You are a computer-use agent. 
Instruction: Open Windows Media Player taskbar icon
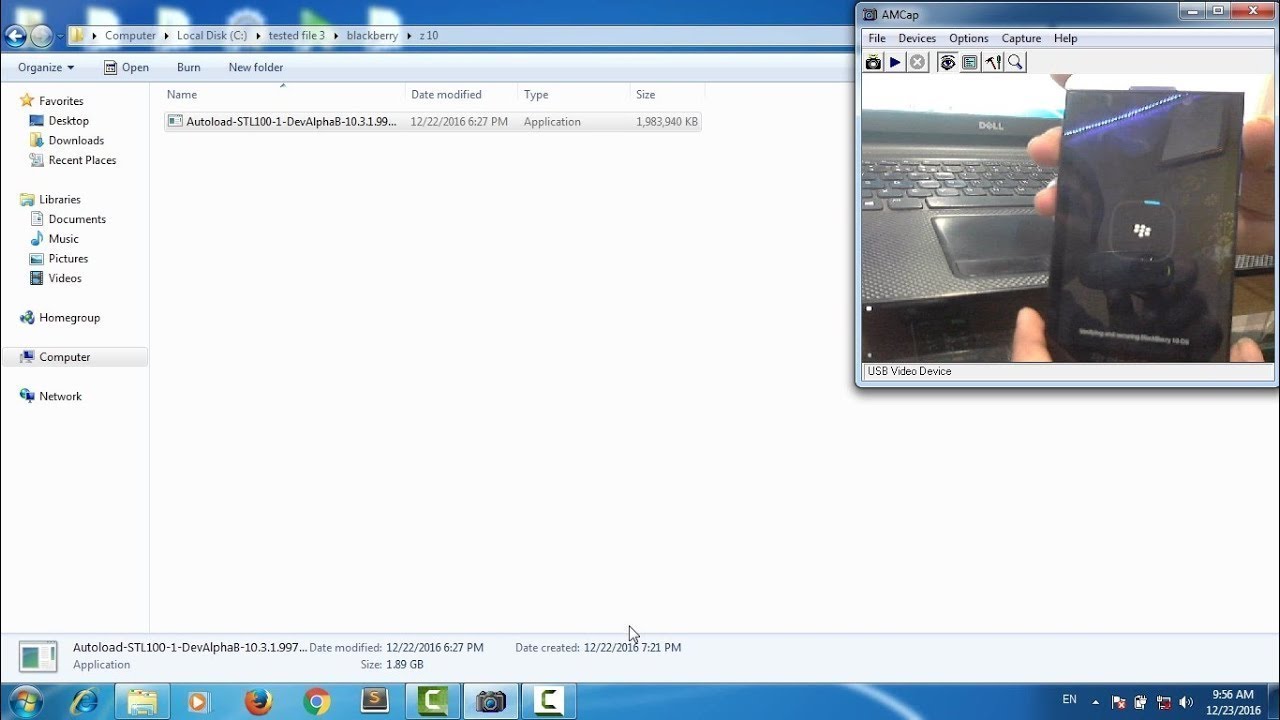point(199,702)
